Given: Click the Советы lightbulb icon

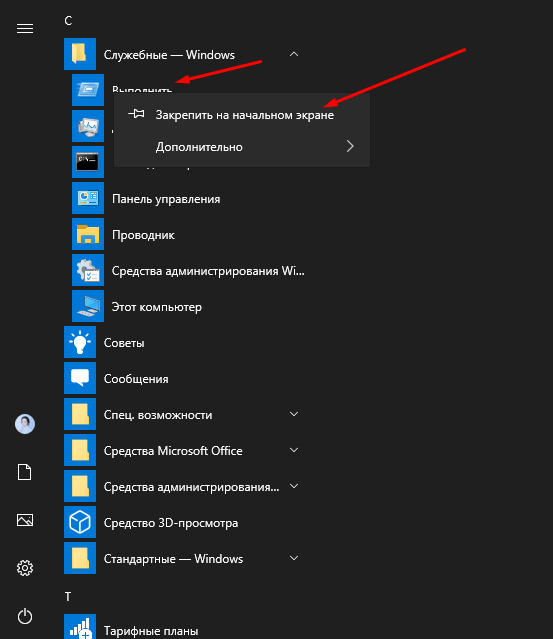Looking at the screenshot, I should pyautogui.click(x=80, y=342).
